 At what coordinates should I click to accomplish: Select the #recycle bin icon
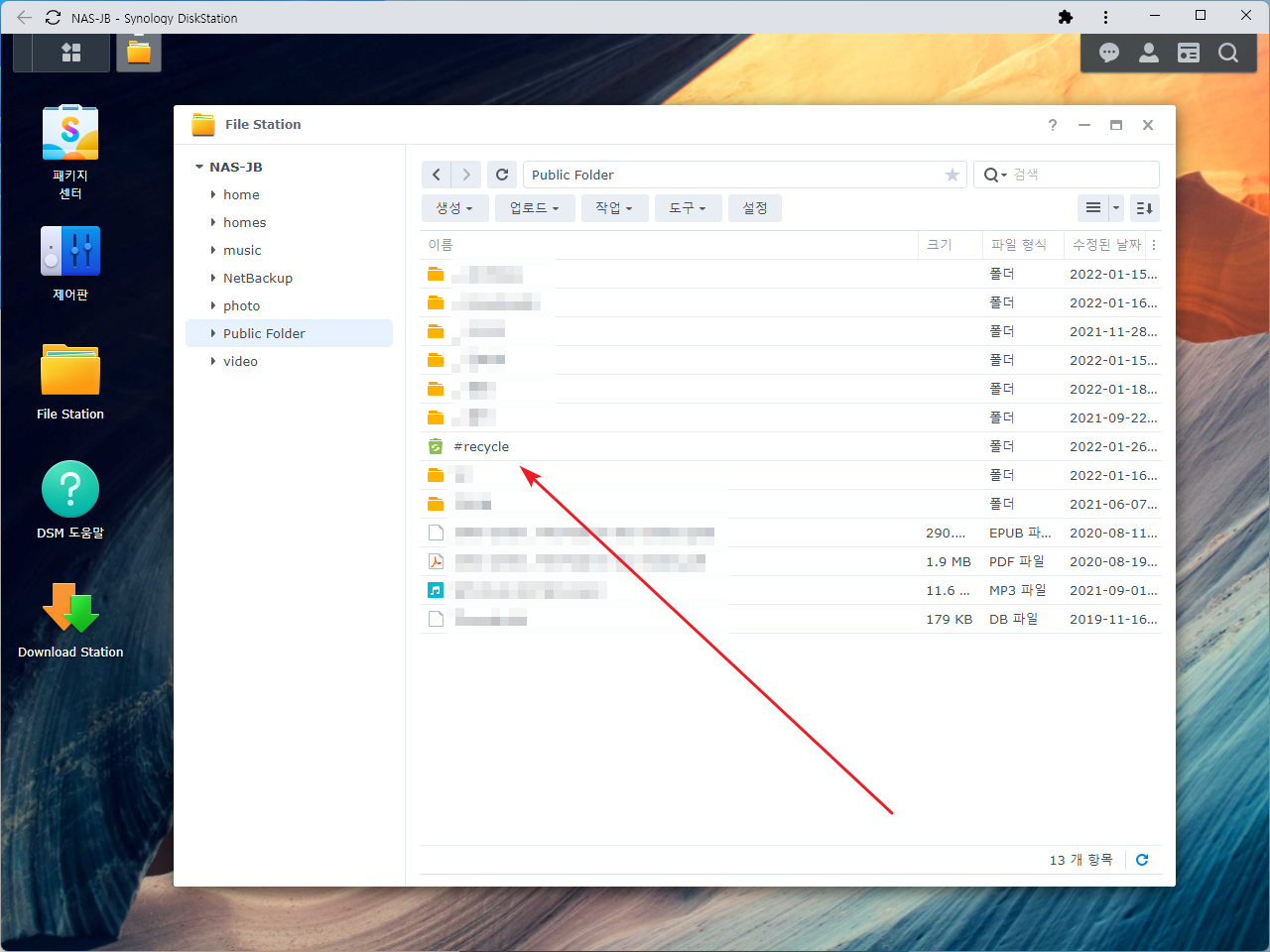click(x=436, y=446)
